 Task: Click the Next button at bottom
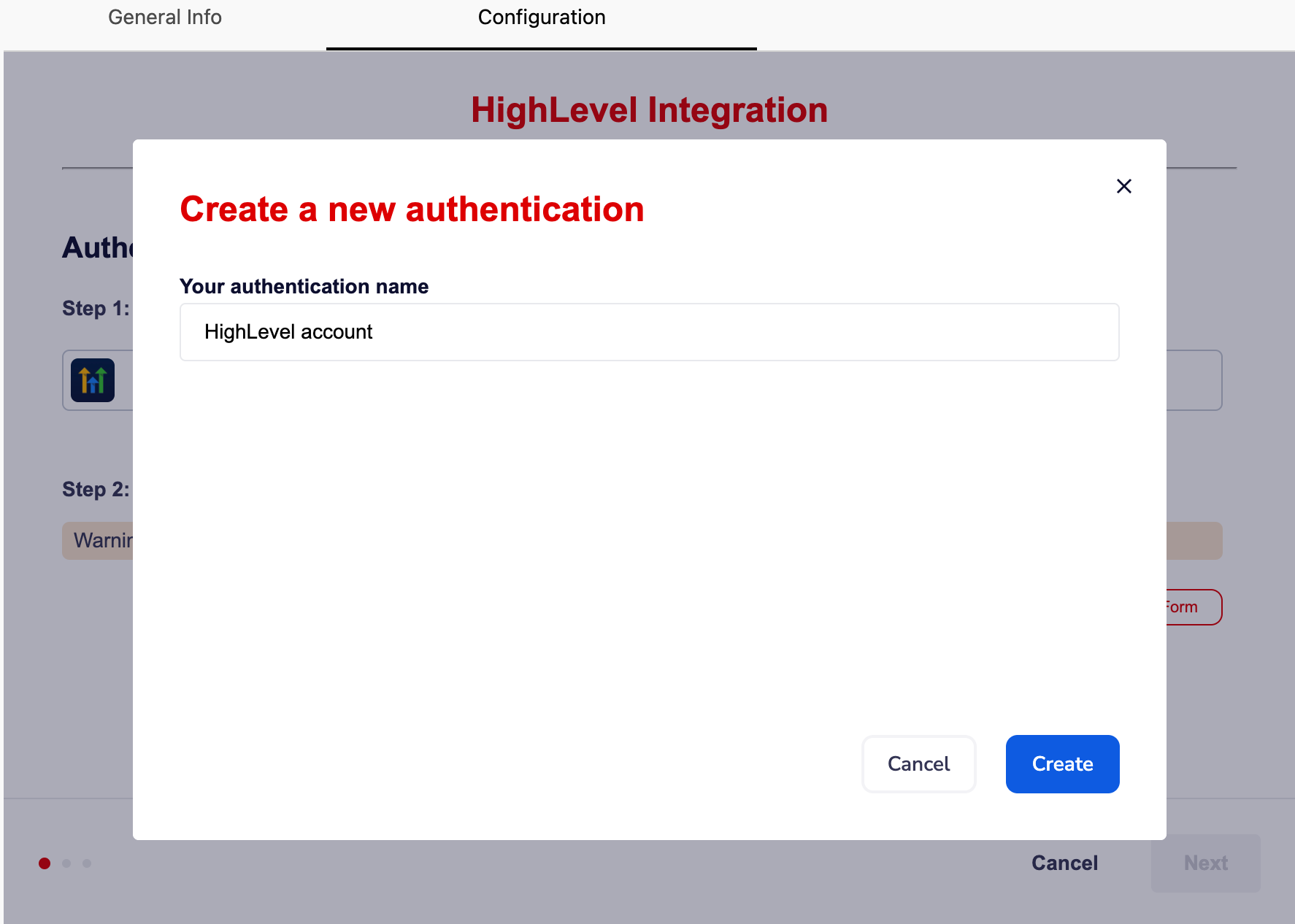point(1206,863)
